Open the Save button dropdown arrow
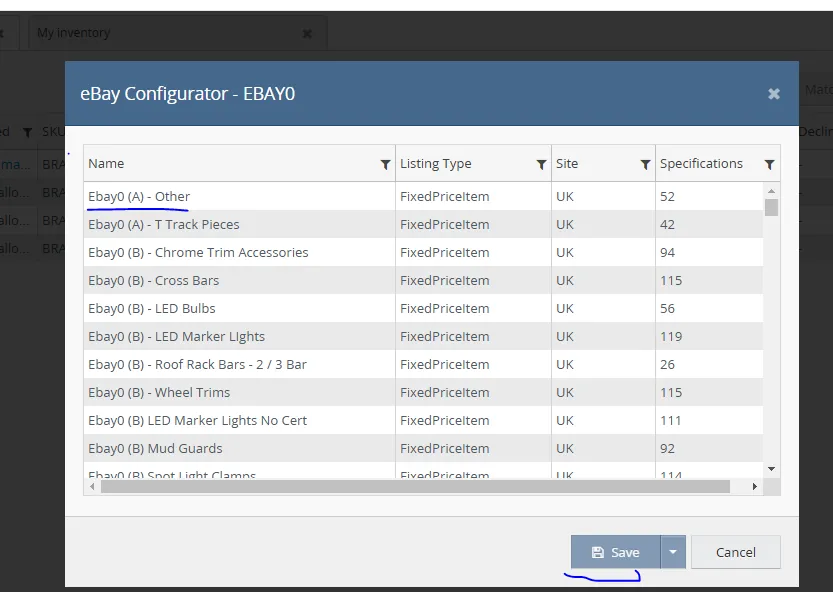The height and width of the screenshot is (592, 833). coord(673,552)
